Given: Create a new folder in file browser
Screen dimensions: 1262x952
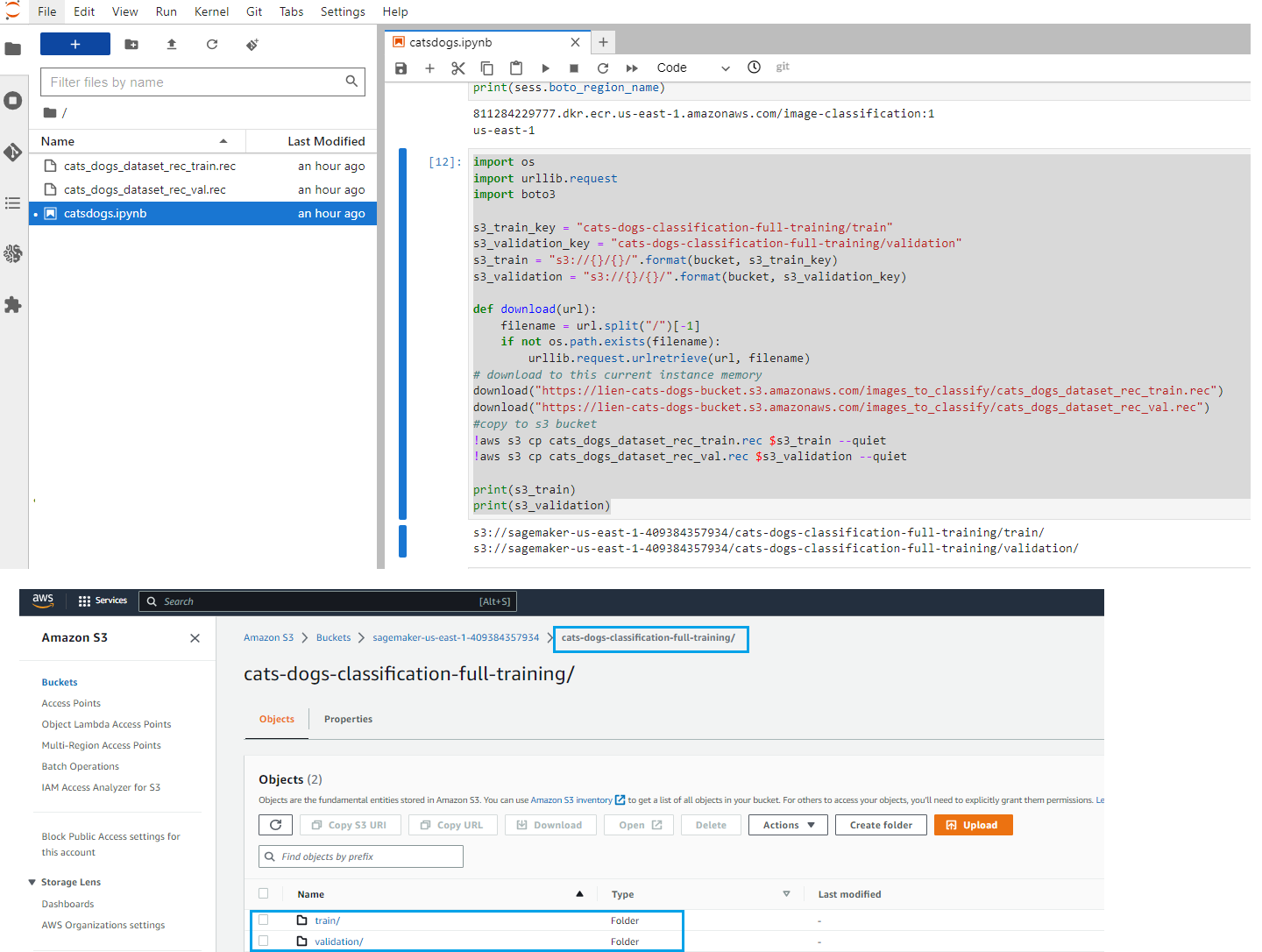Looking at the screenshot, I should [x=131, y=44].
